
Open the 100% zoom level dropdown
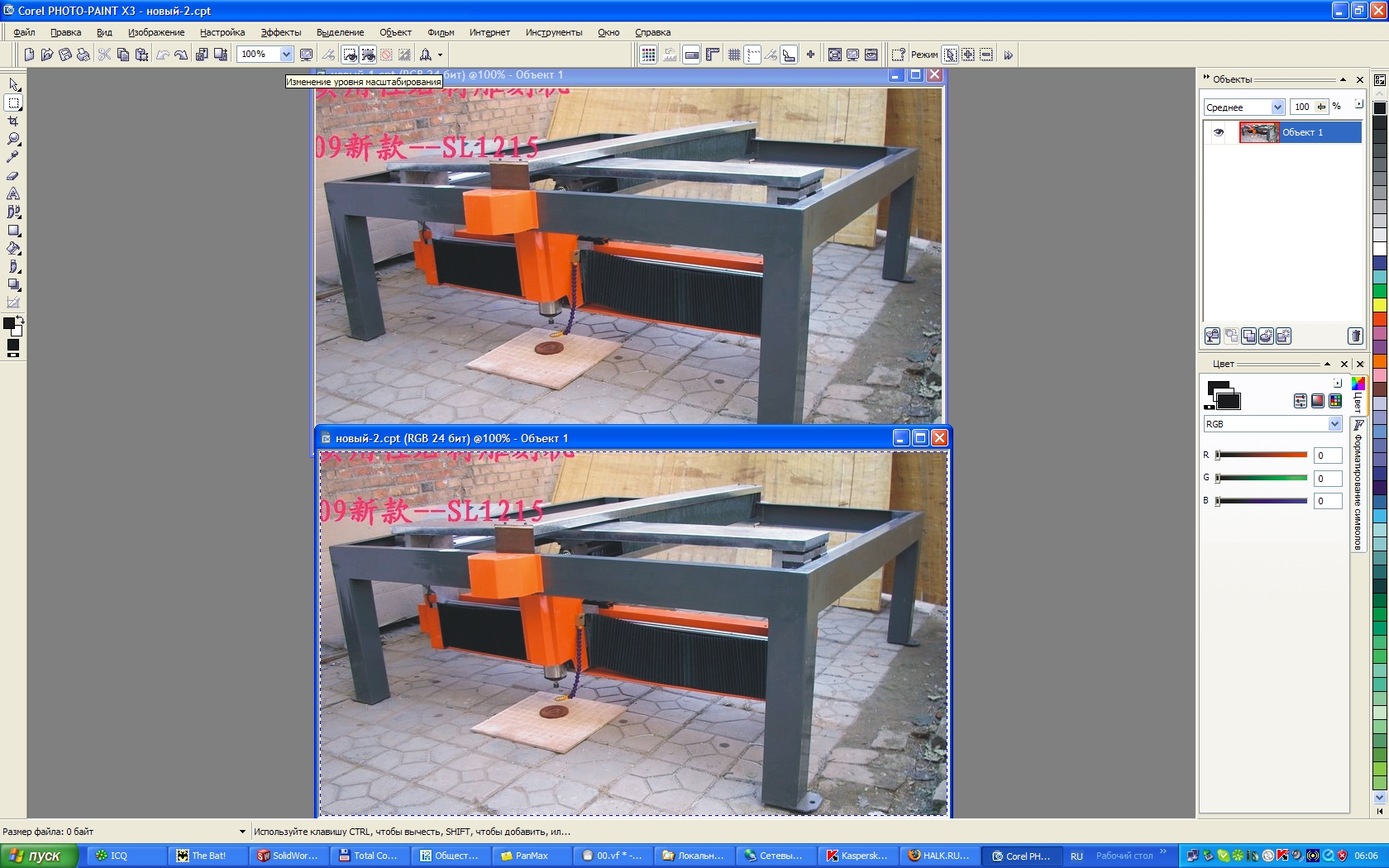[286, 55]
